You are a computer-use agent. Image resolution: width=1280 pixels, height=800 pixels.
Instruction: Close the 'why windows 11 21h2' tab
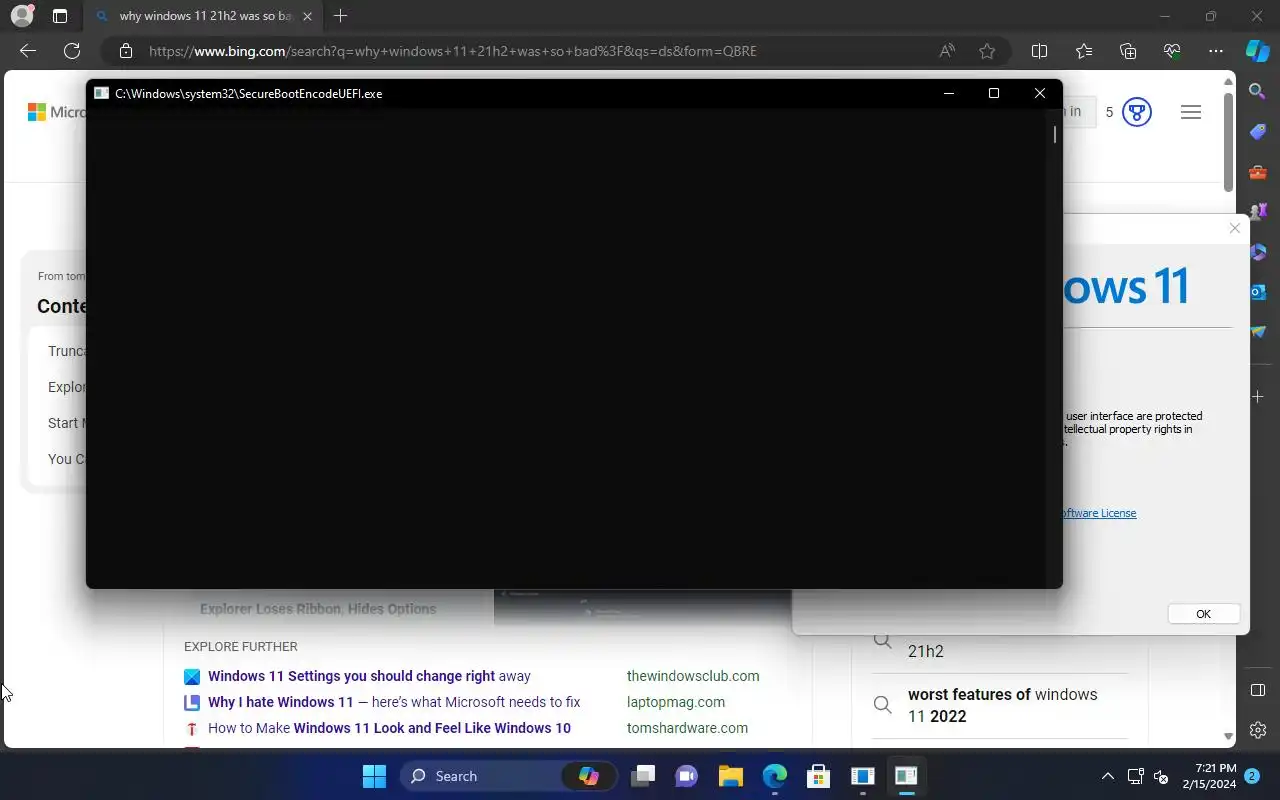coord(307,16)
